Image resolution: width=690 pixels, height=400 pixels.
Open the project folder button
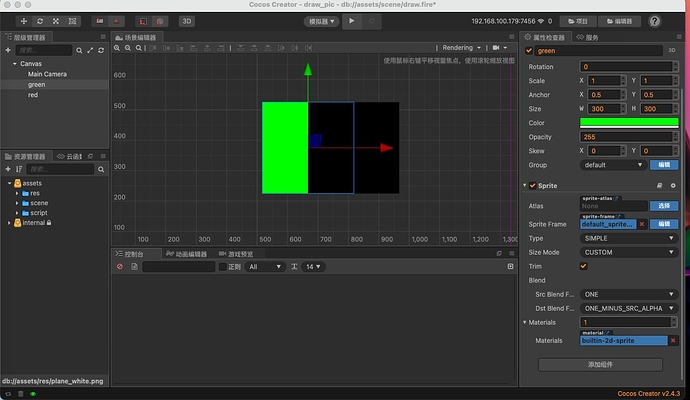click(578, 21)
